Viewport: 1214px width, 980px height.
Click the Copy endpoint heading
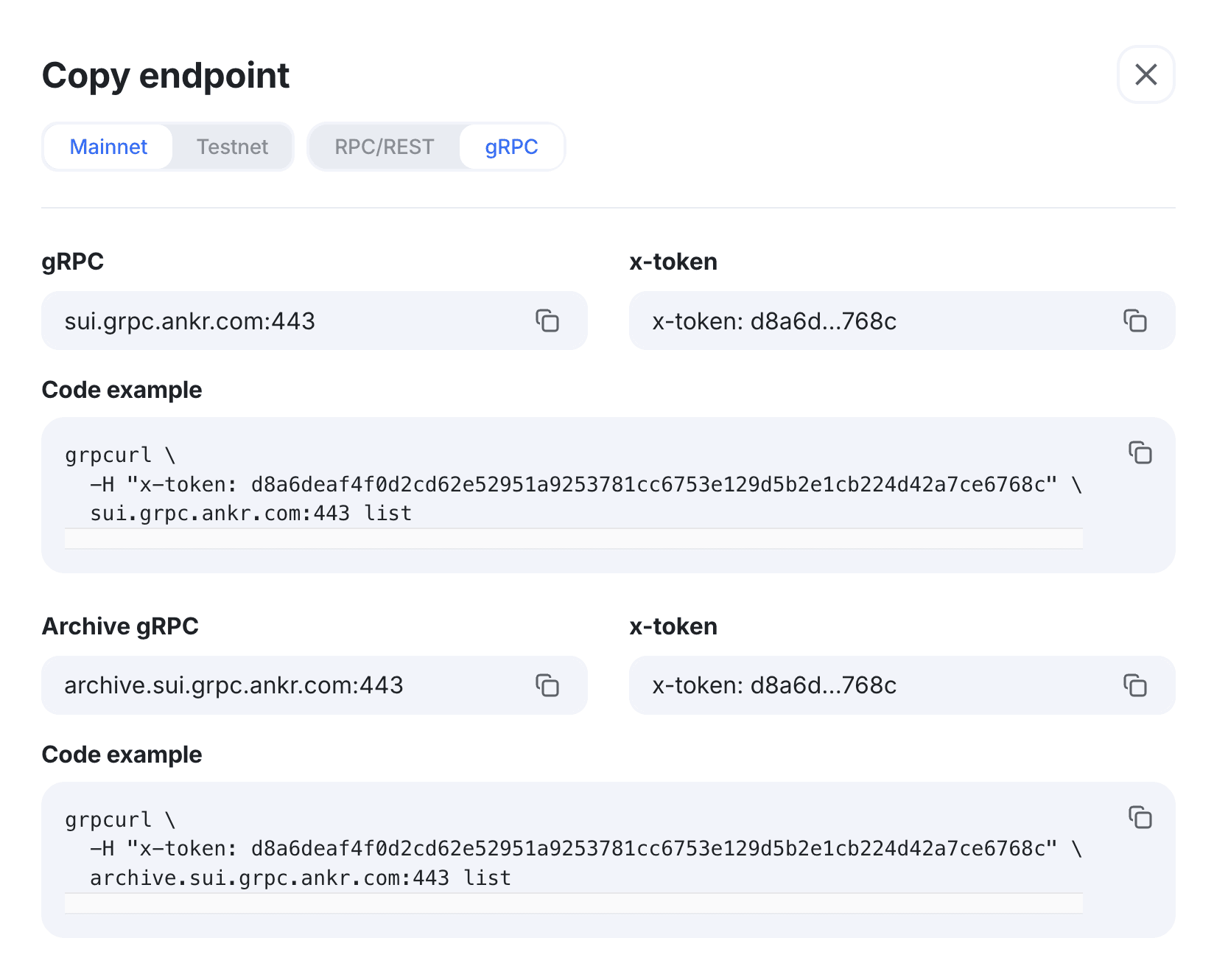click(165, 75)
